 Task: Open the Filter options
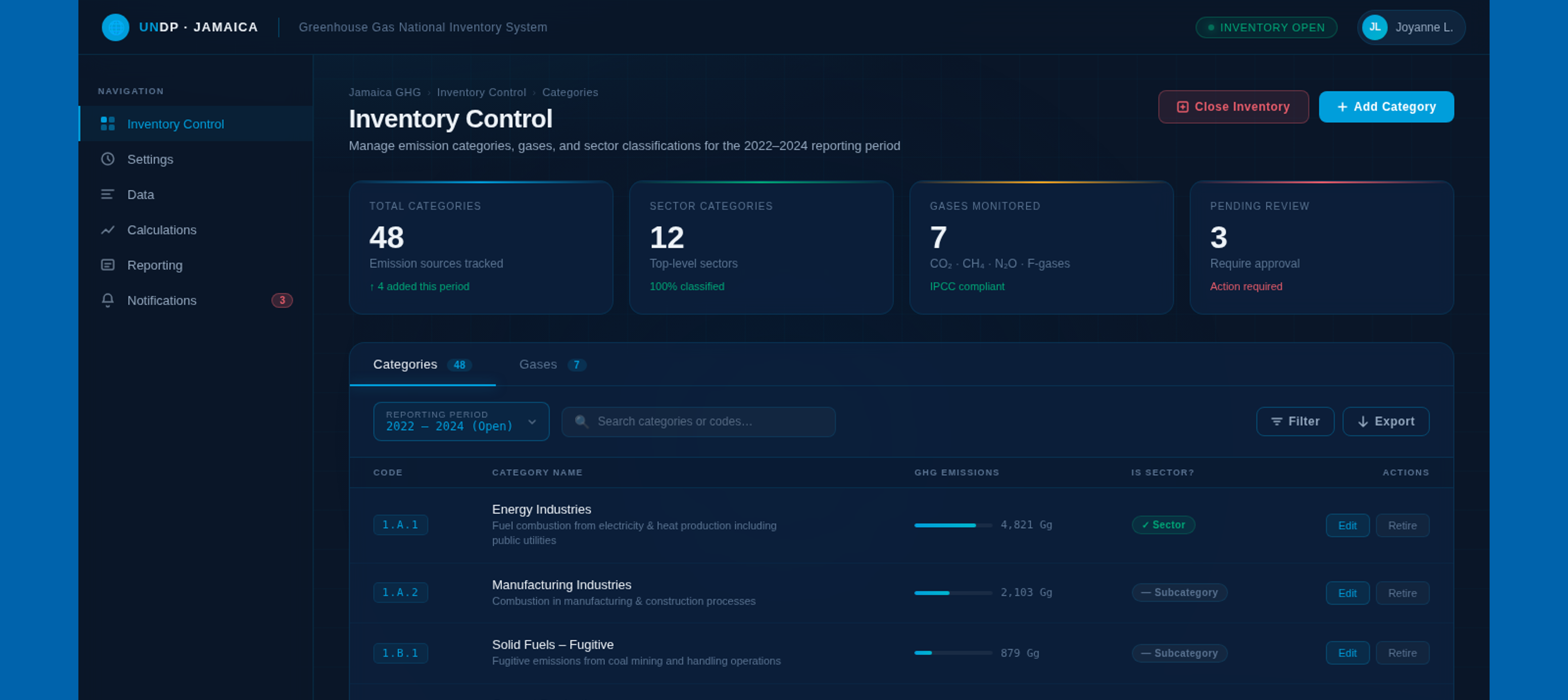coord(1295,421)
